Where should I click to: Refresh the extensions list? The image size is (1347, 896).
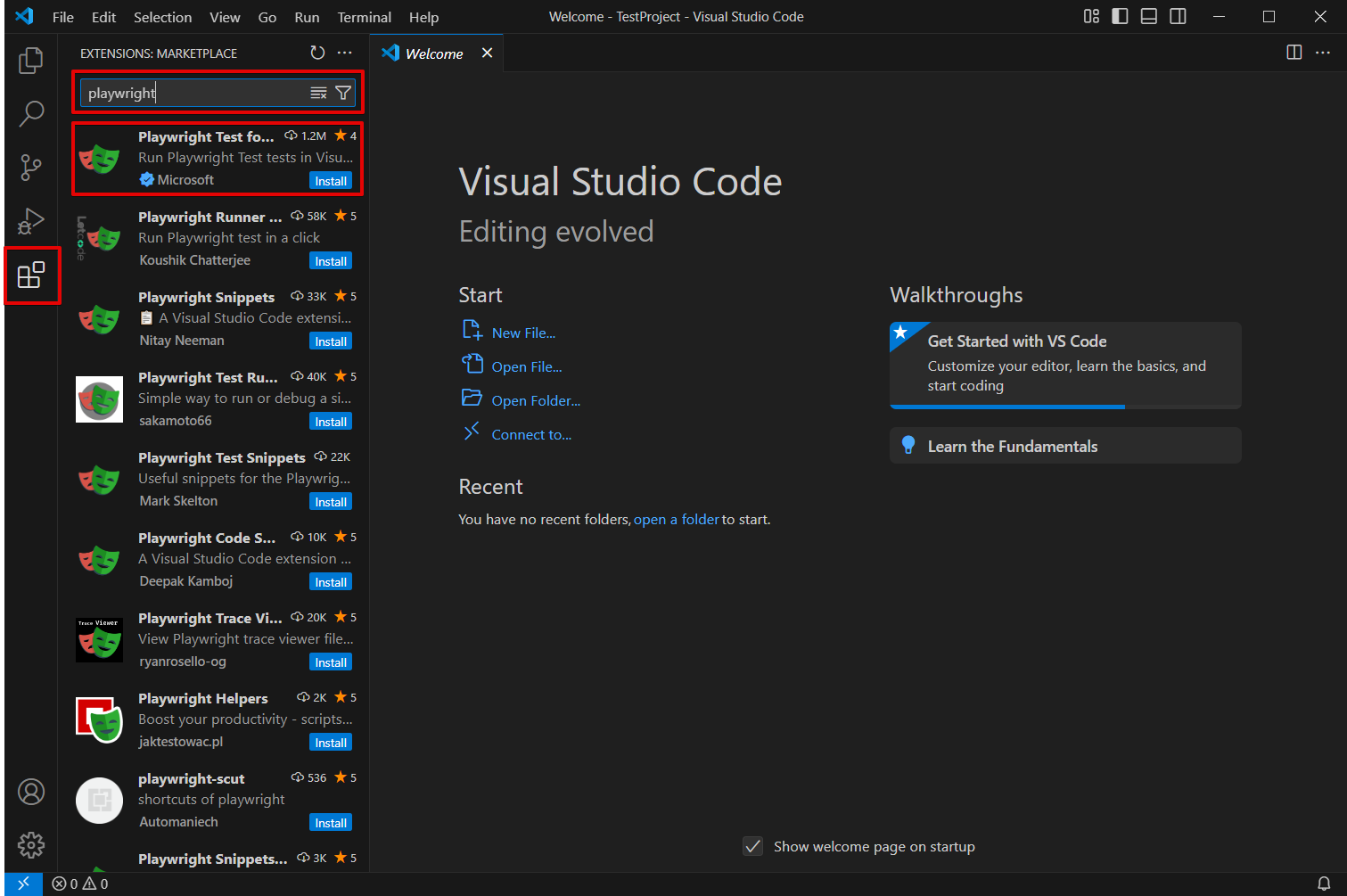pos(317,53)
